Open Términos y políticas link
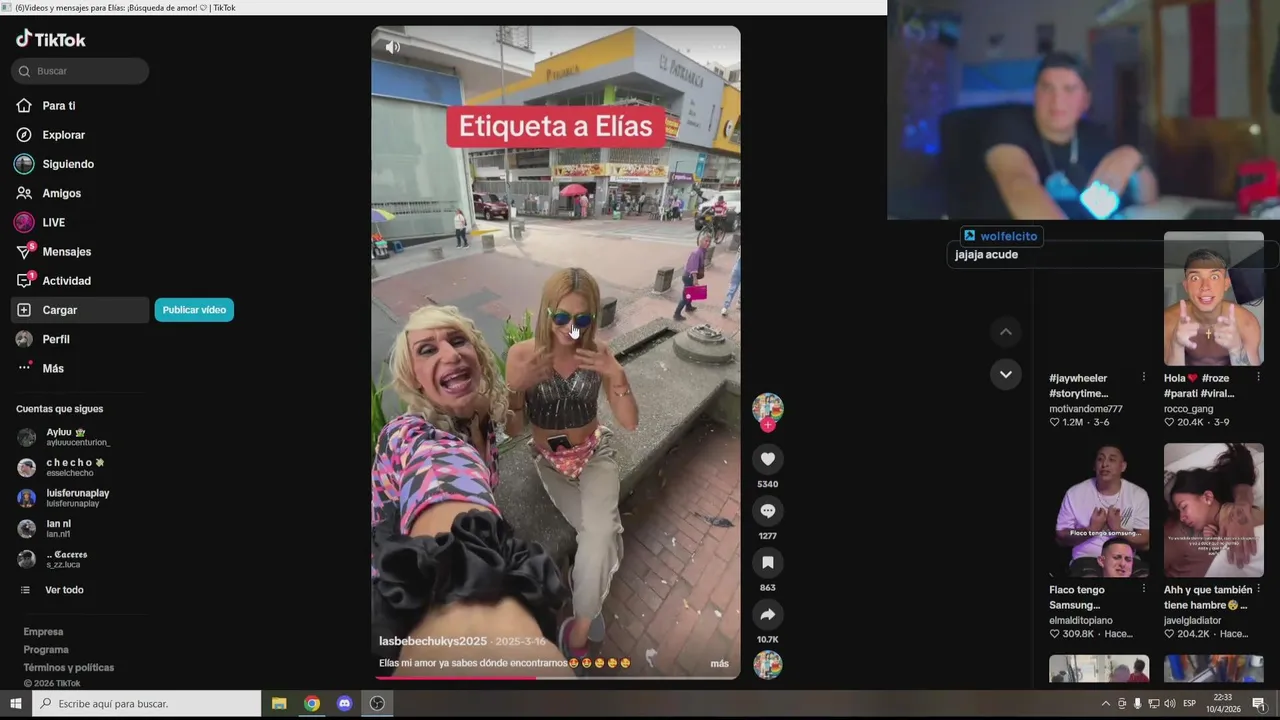The width and height of the screenshot is (1280, 720). pyautogui.click(x=69, y=668)
